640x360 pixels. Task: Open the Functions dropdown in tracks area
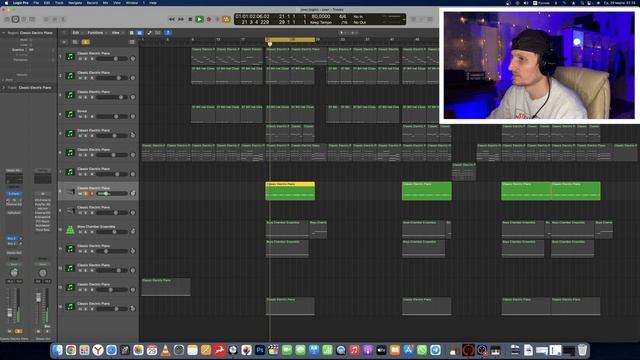tap(96, 33)
